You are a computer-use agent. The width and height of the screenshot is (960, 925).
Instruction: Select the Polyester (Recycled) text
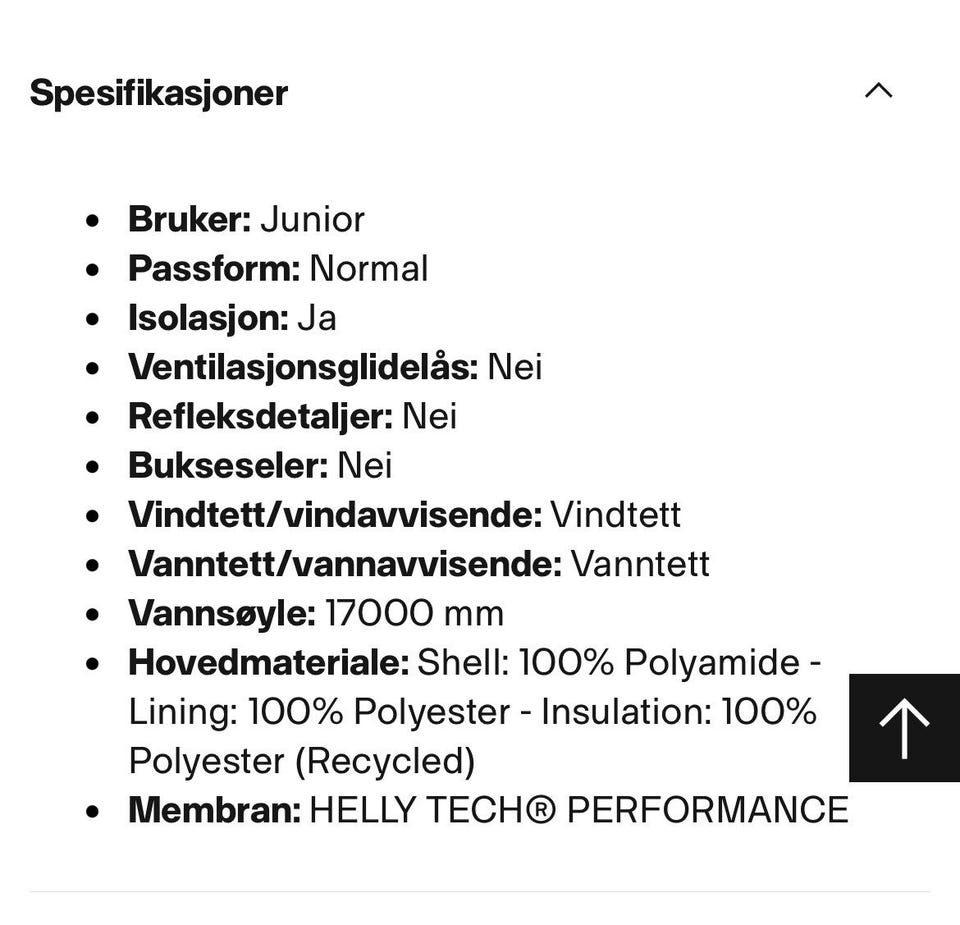(301, 761)
